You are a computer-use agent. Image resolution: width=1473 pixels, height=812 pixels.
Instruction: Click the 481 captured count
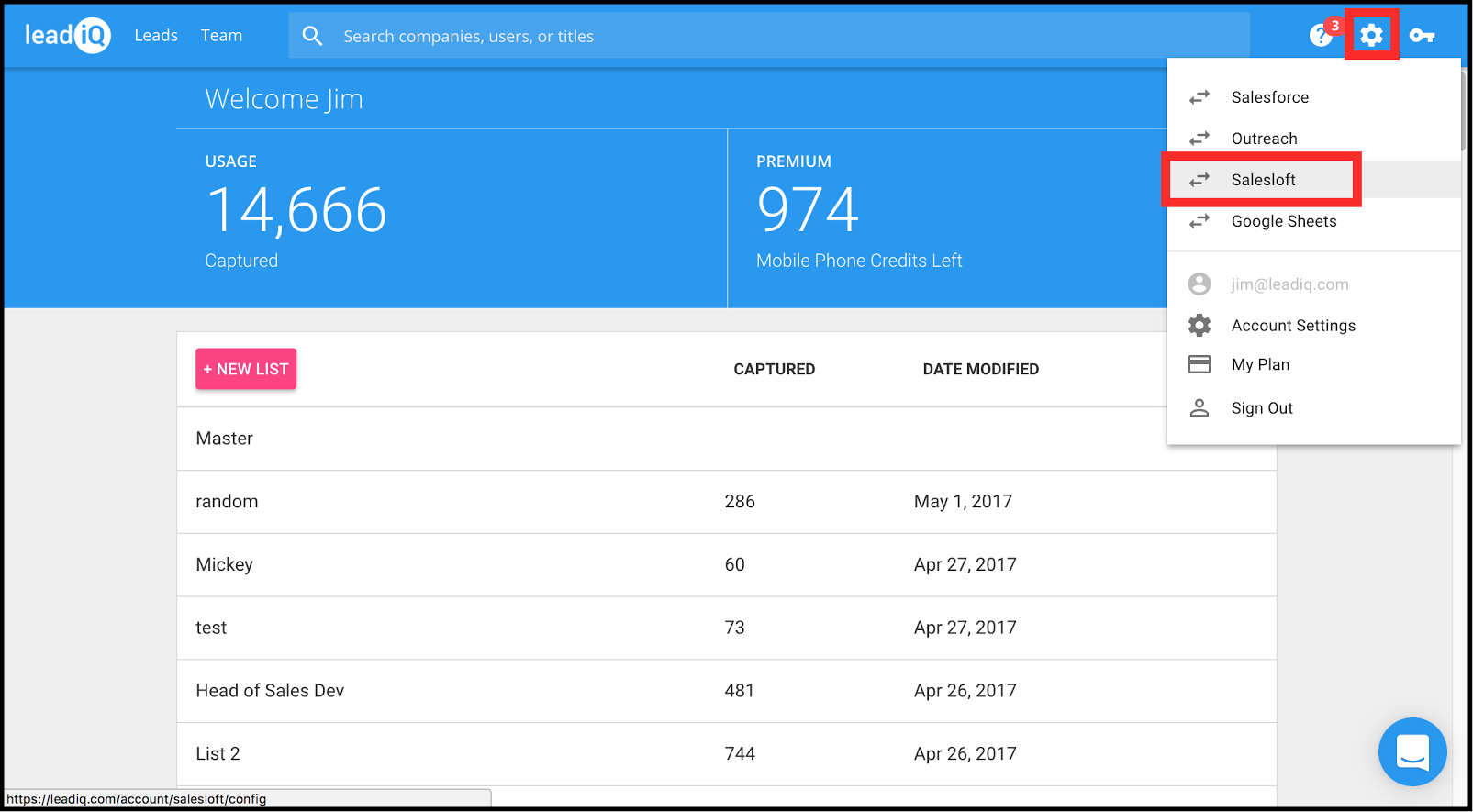[x=740, y=691]
